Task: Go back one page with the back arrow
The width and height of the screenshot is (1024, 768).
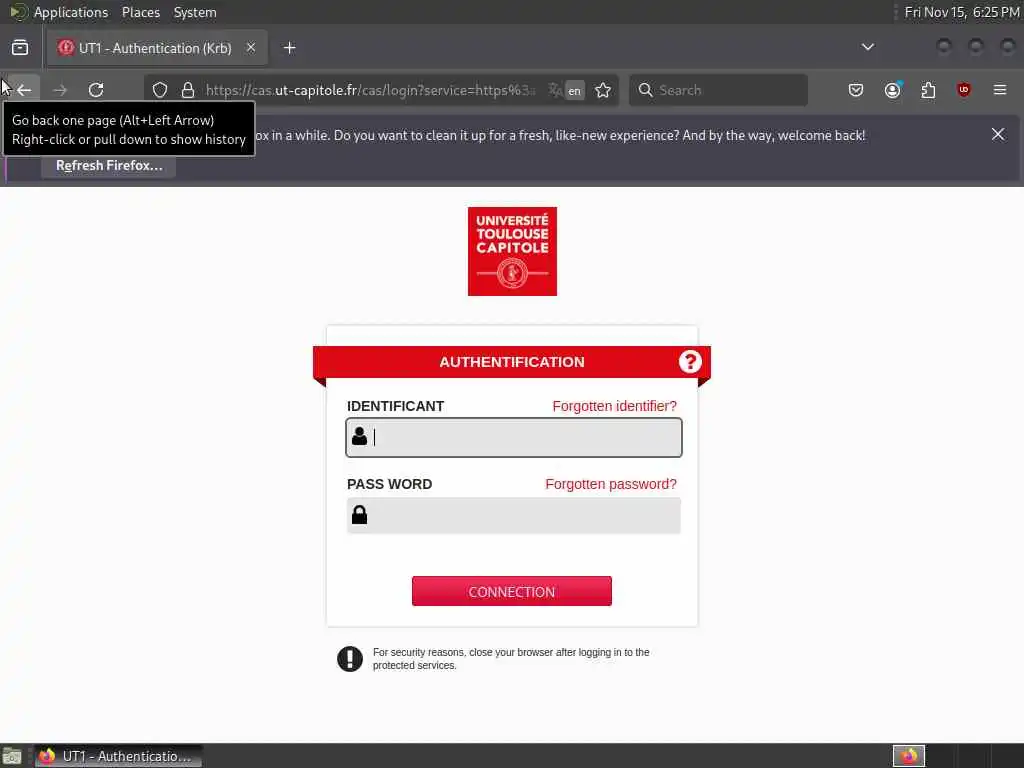Action: click(24, 90)
